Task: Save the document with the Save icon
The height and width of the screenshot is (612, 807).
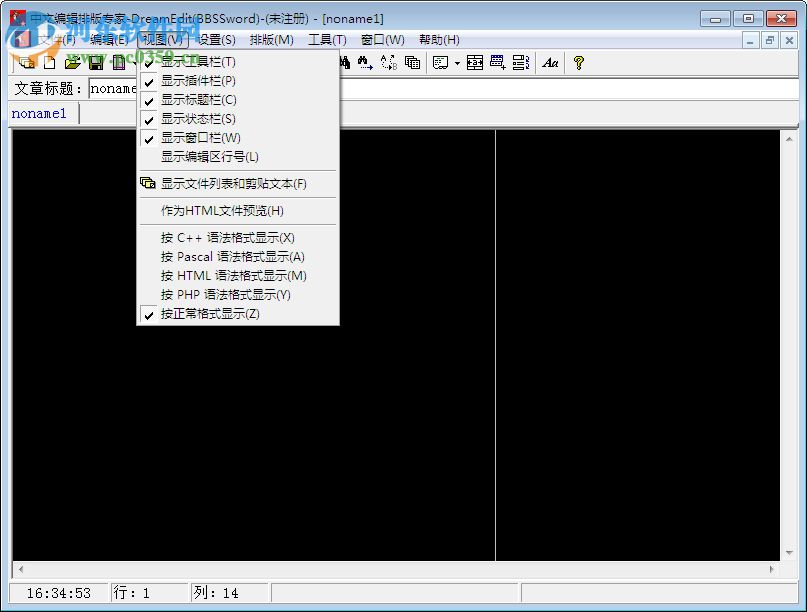Action: pyautogui.click(x=97, y=62)
